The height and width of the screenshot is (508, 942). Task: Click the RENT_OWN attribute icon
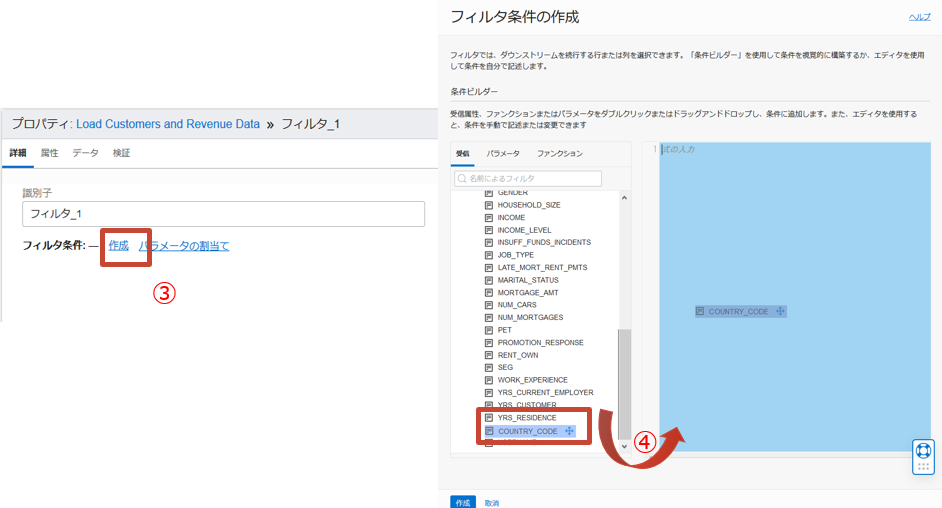click(489, 355)
